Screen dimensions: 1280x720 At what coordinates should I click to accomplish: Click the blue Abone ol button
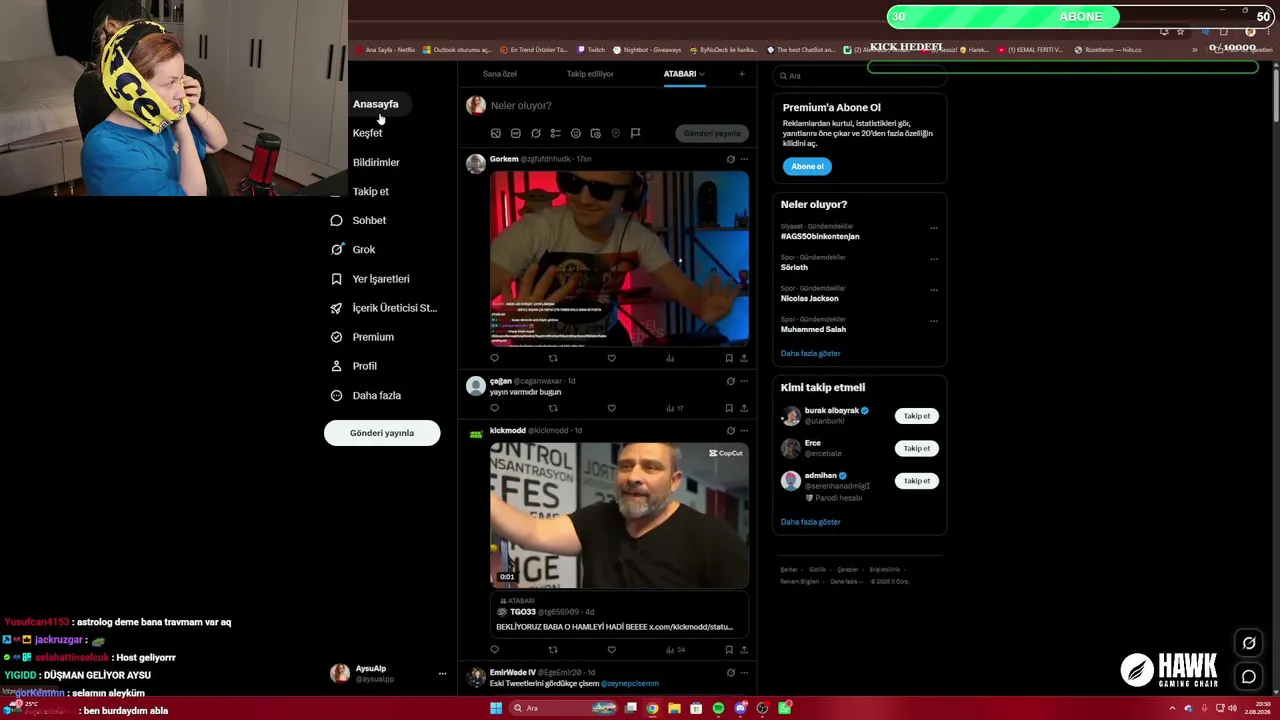(x=807, y=166)
